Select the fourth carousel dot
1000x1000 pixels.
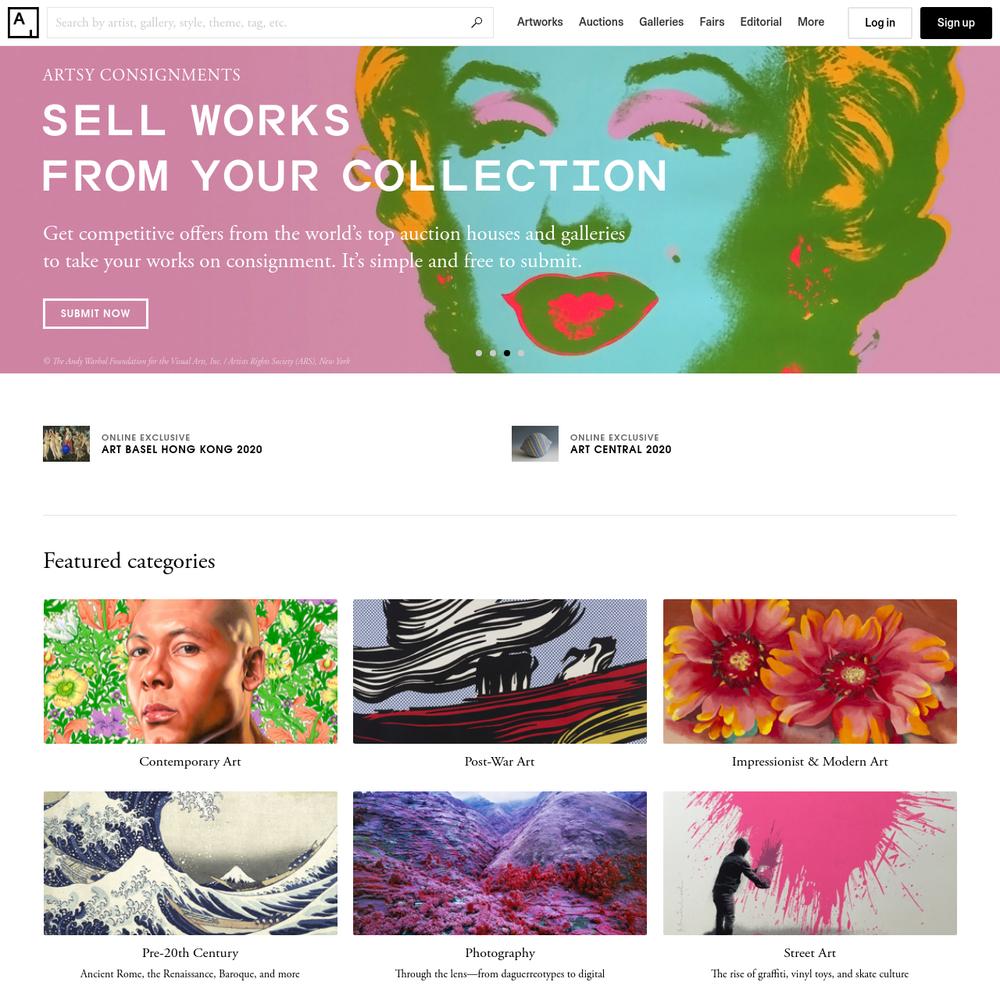click(x=521, y=353)
